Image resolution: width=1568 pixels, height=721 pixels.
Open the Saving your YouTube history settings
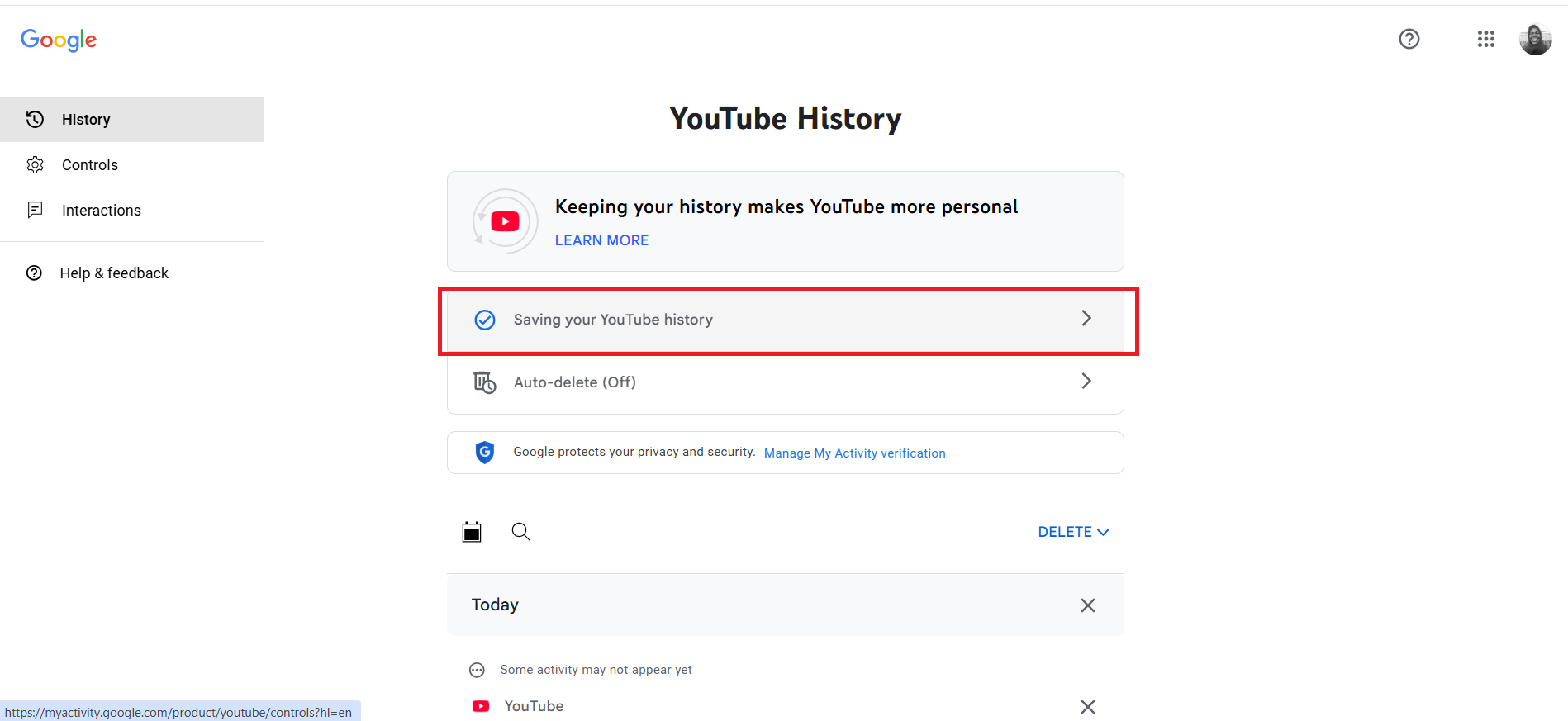click(785, 320)
